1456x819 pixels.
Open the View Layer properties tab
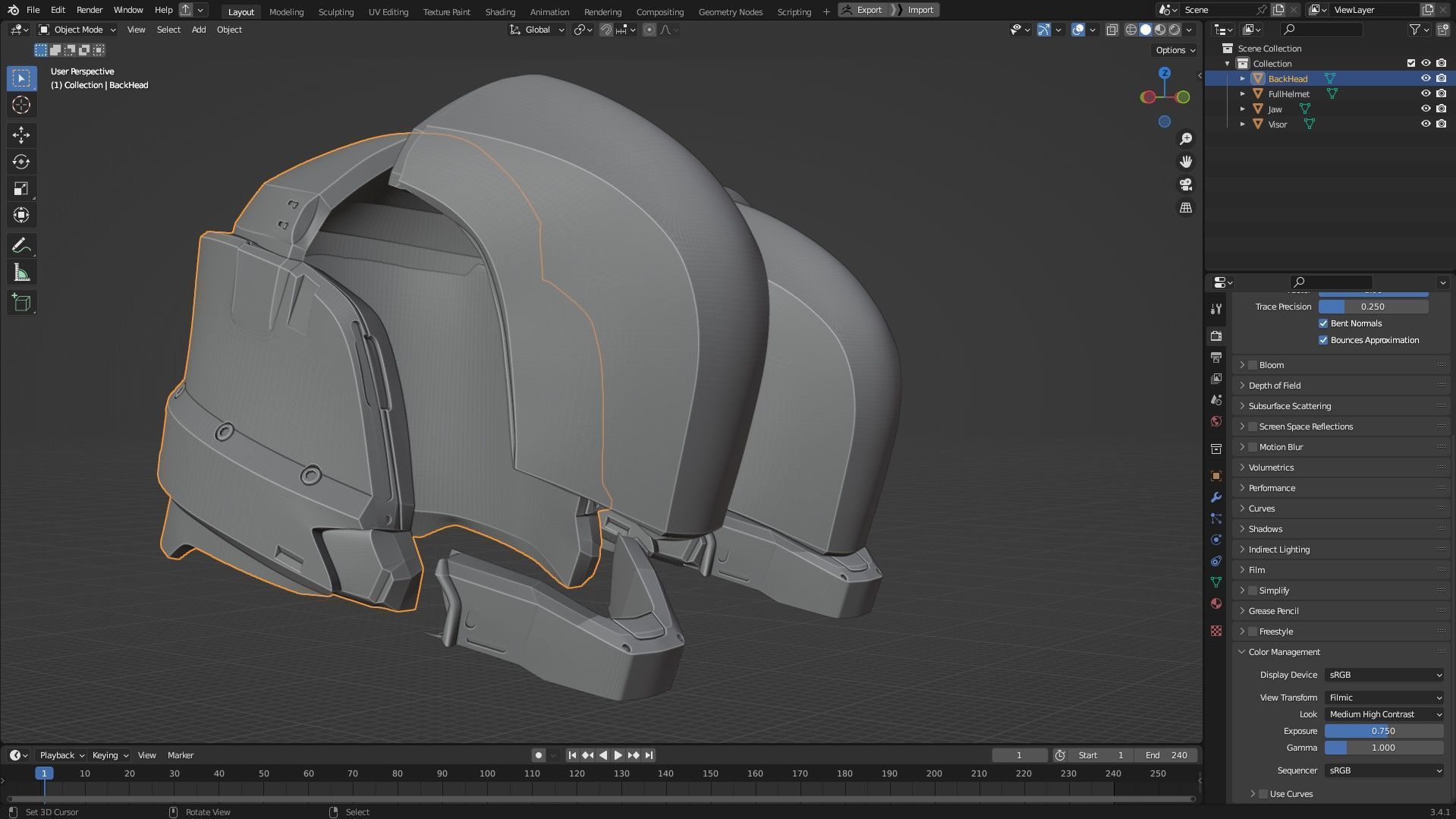(1216, 378)
